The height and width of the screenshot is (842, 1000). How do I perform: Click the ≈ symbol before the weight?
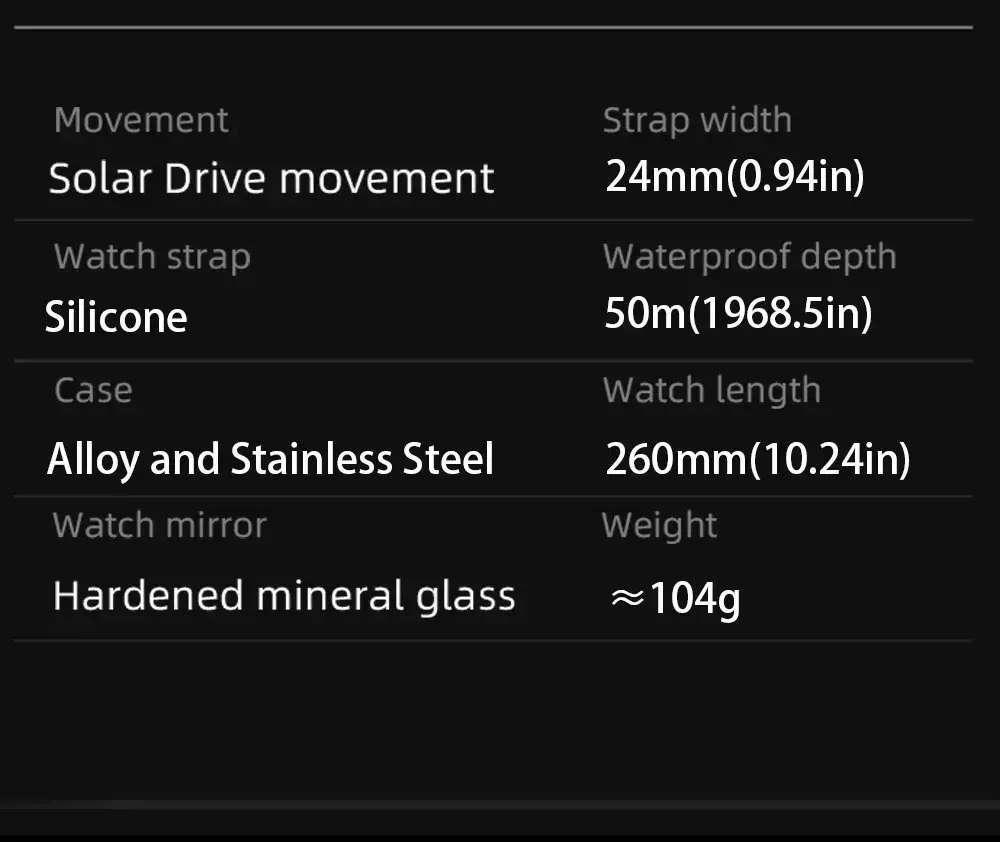pos(626,599)
